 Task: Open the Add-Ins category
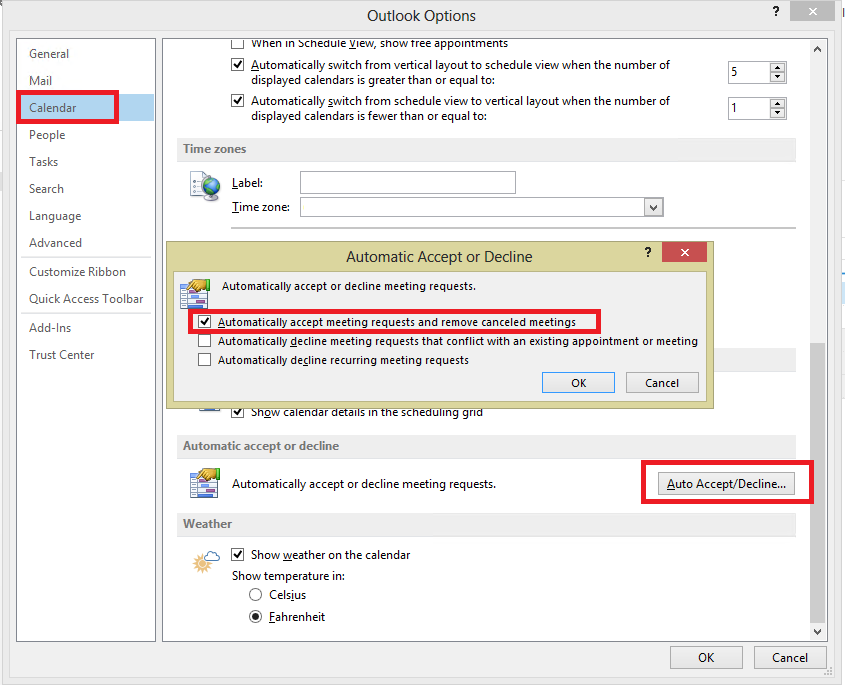50,328
